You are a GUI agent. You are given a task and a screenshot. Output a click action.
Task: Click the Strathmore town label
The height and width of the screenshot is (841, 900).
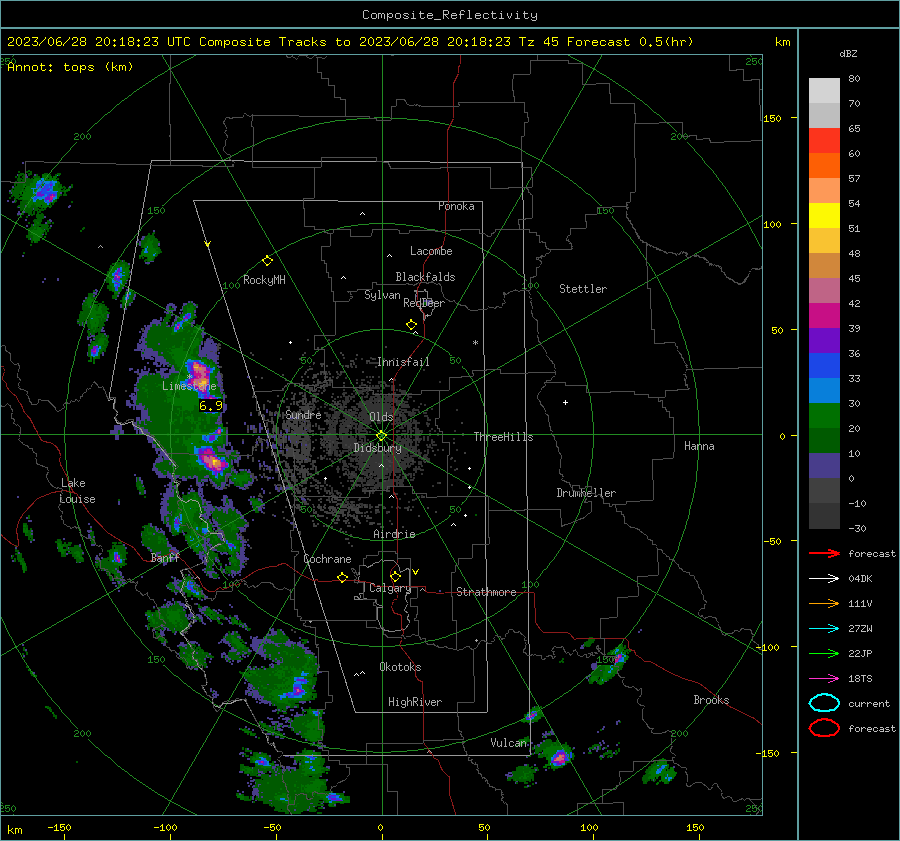click(486, 592)
